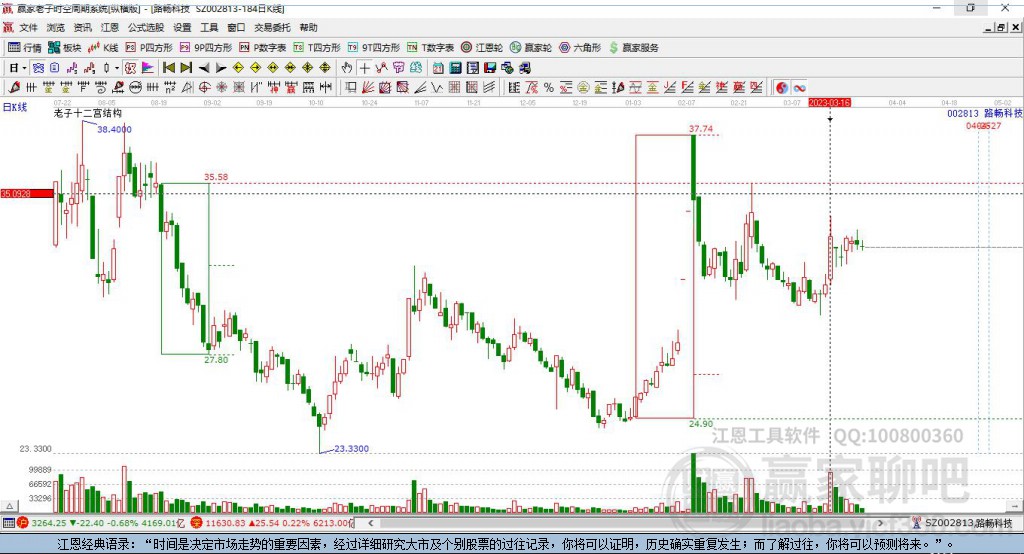Viewport: 1024px width, 554px height.
Task: Select the blue infinity symbol icon
Action: click(799, 88)
